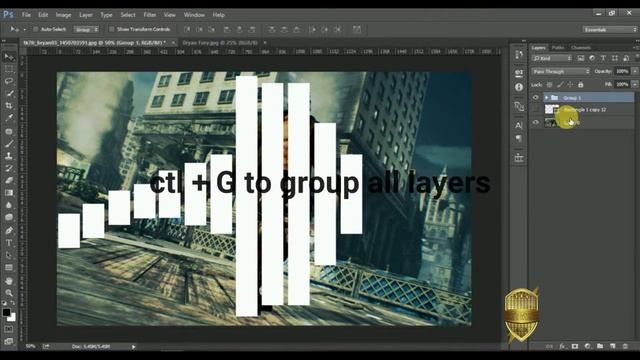Image resolution: width=640 pixels, height=360 pixels.
Task: Open the Move tool preset picker arrow
Action: point(24,29)
